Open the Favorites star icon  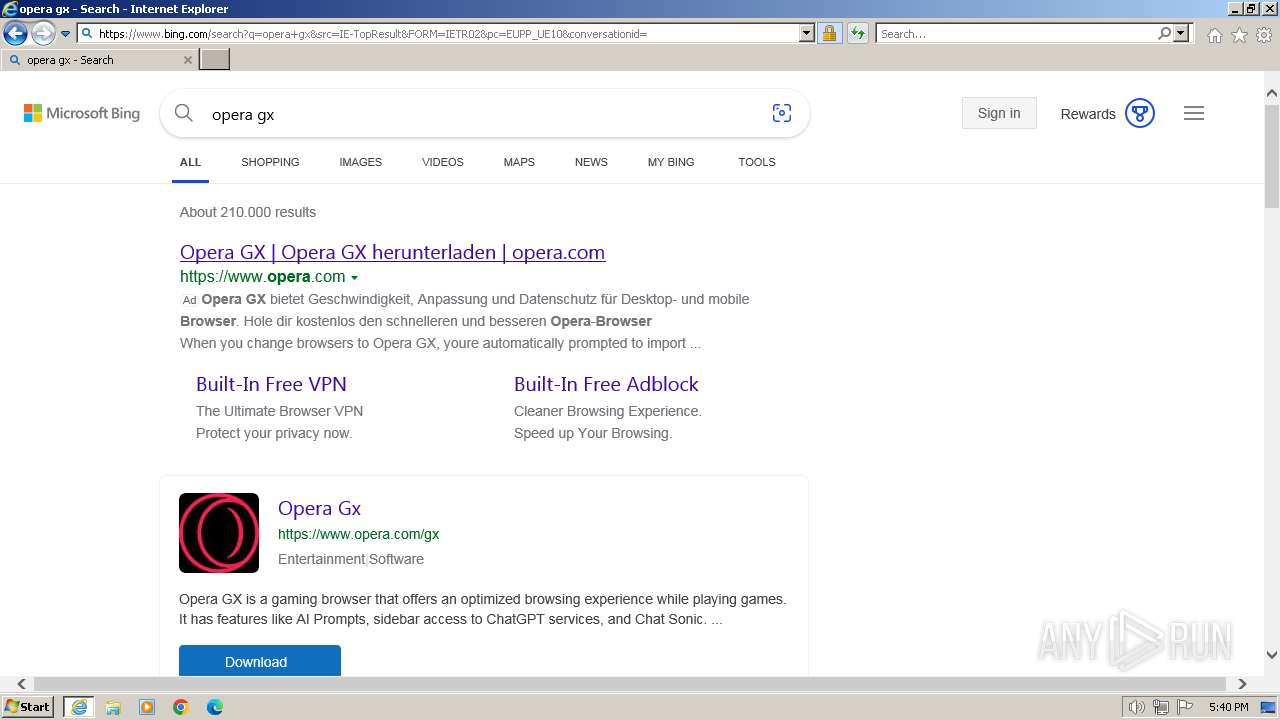[x=1239, y=35]
